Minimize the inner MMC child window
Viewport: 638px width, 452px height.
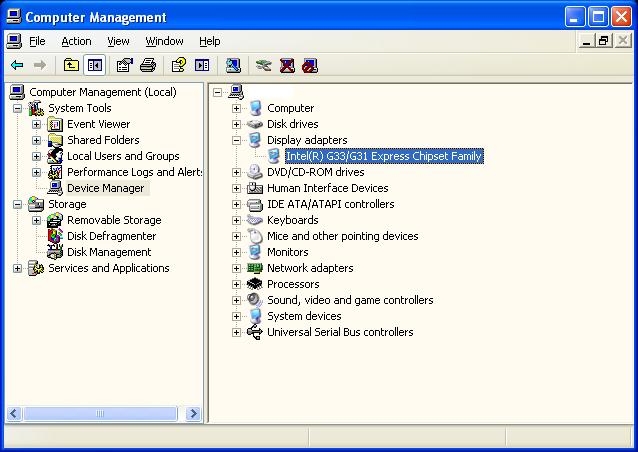pos(586,41)
